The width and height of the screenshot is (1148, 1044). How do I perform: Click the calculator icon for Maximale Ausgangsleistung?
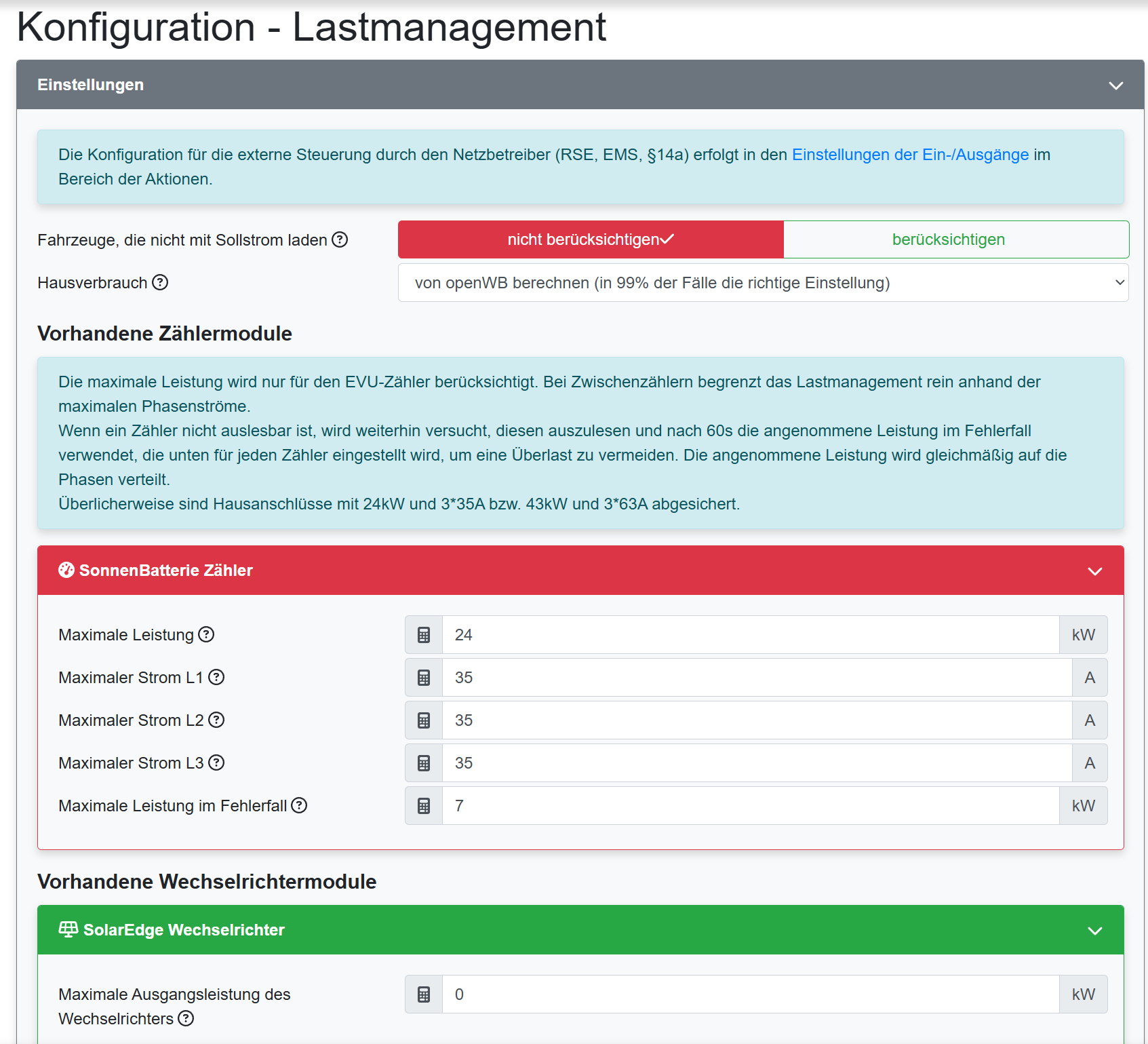(423, 994)
